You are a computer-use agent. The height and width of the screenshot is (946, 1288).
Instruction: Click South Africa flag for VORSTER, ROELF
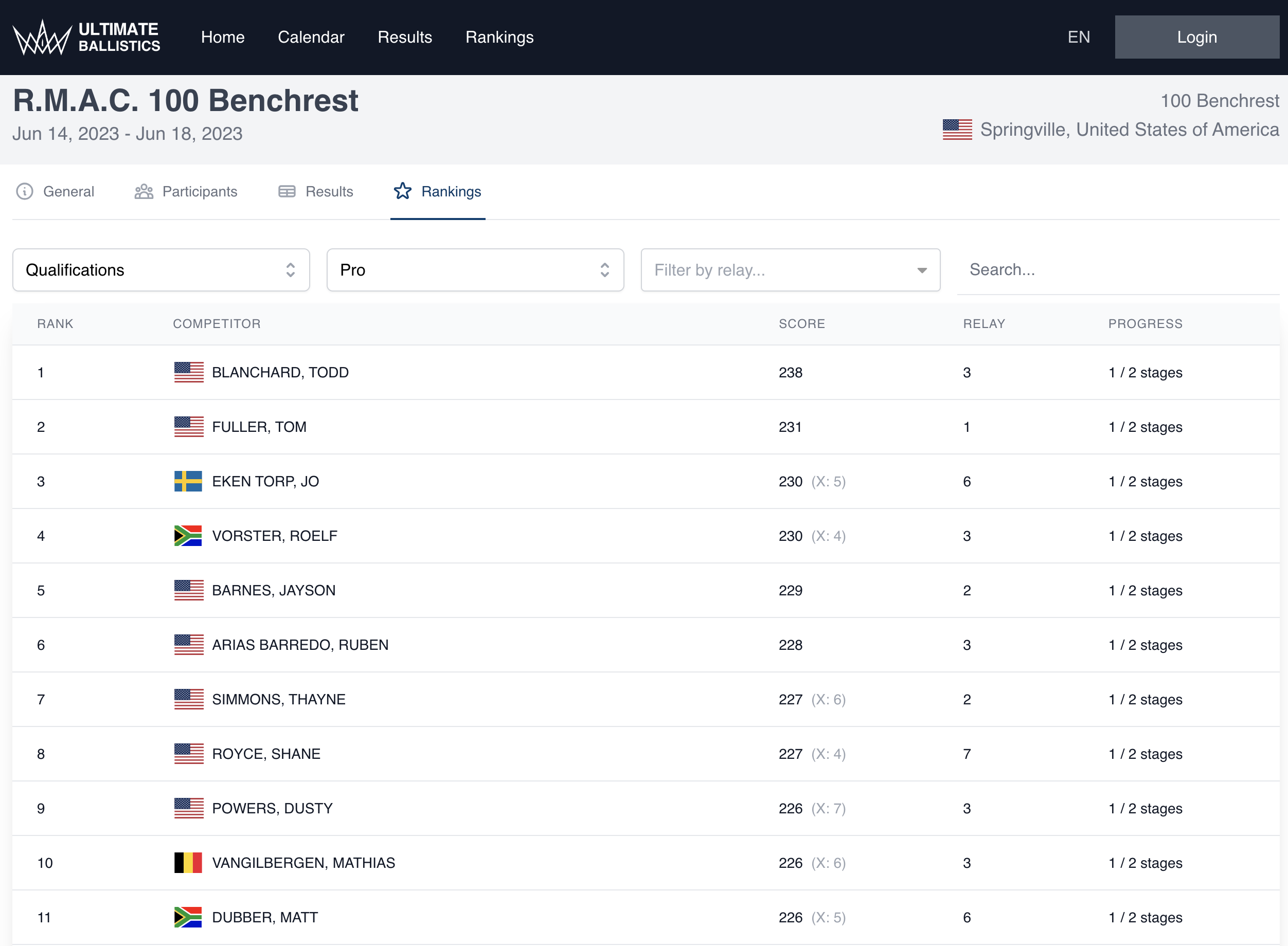[188, 536]
